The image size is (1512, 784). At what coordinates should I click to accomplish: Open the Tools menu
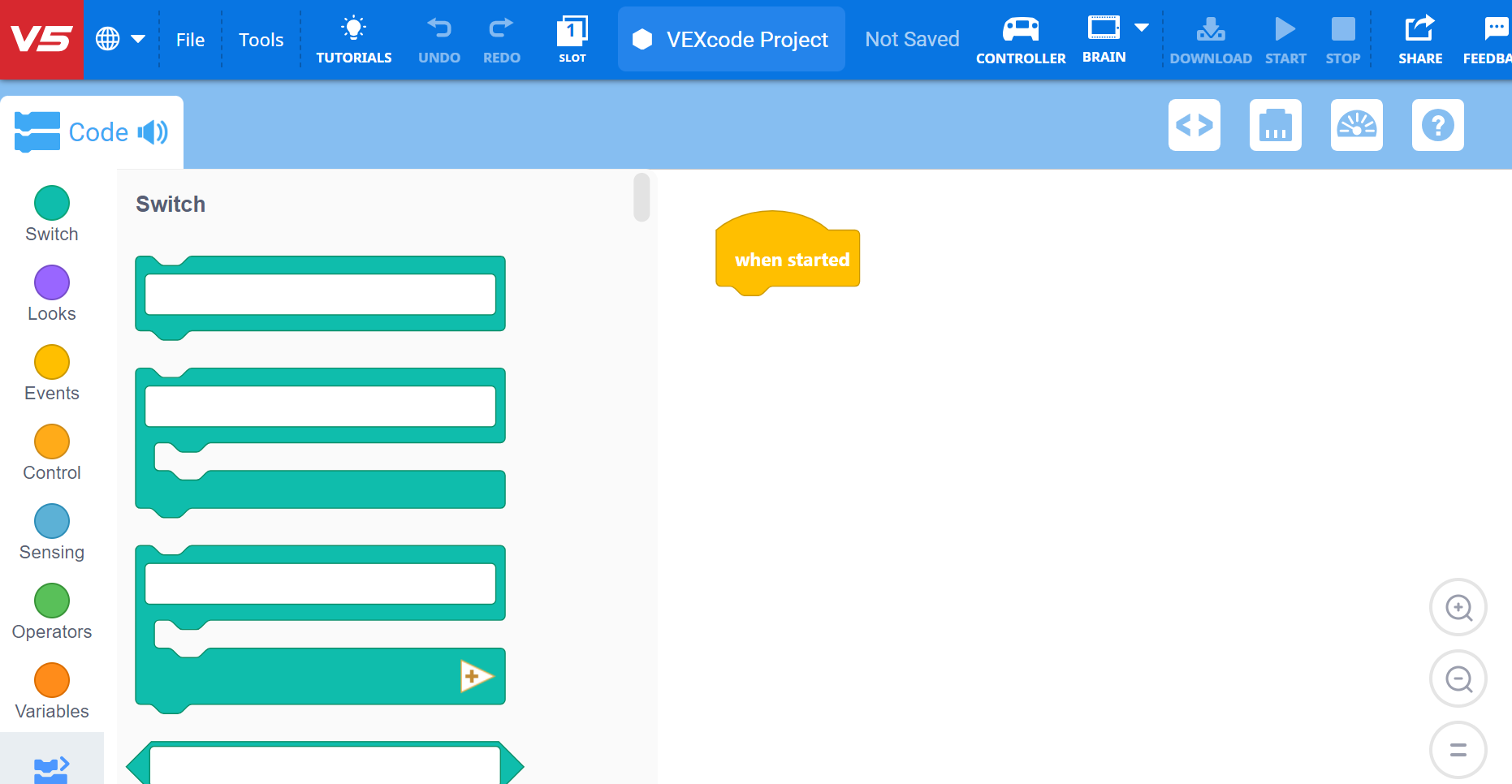pos(261,38)
